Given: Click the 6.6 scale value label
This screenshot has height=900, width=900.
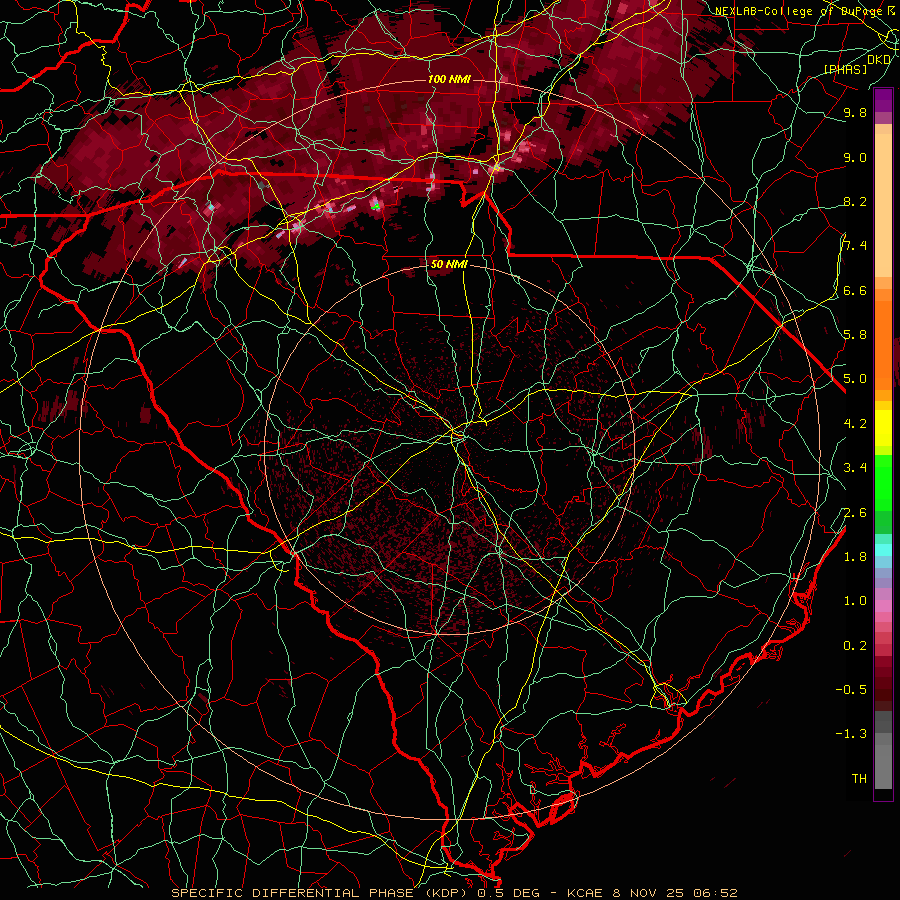Looking at the screenshot, I should (x=855, y=290).
